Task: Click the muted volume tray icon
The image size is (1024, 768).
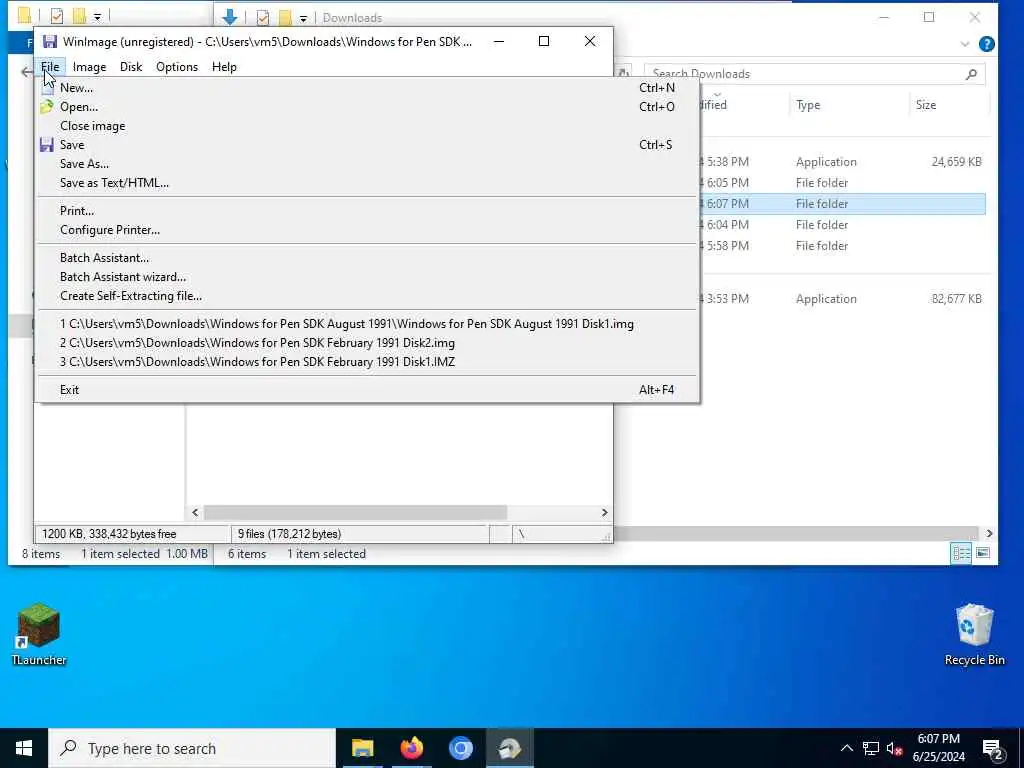Action: [894, 748]
